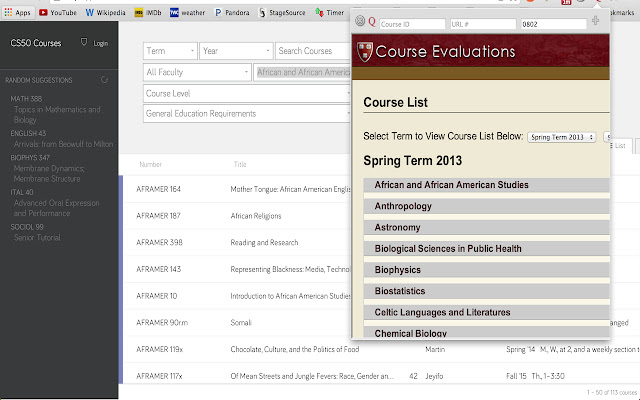Viewport: 640px width, 400px height.
Task: Expand the All Faculty dropdown
Action: (x=197, y=72)
